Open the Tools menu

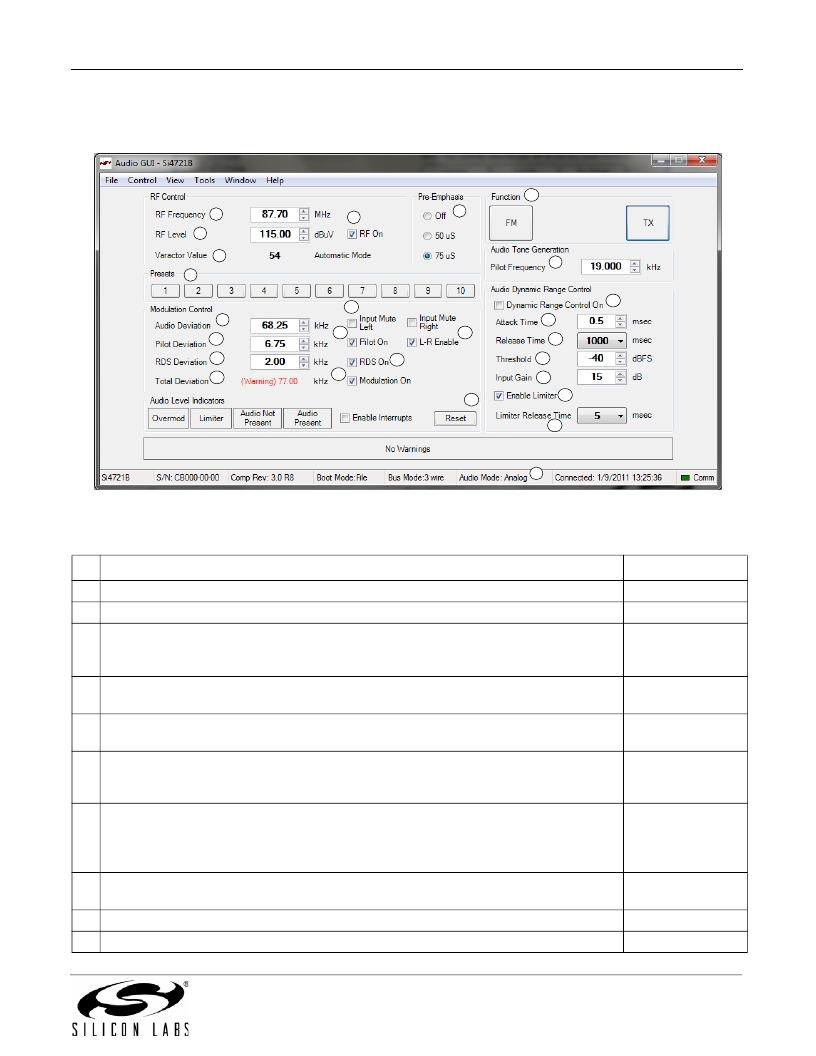point(205,180)
